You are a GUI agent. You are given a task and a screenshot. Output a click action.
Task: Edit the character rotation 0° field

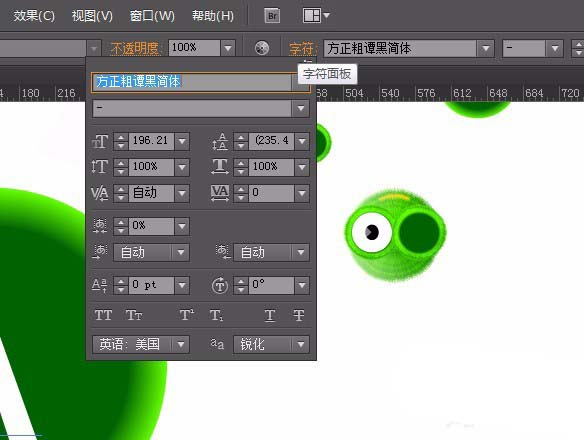click(x=271, y=285)
